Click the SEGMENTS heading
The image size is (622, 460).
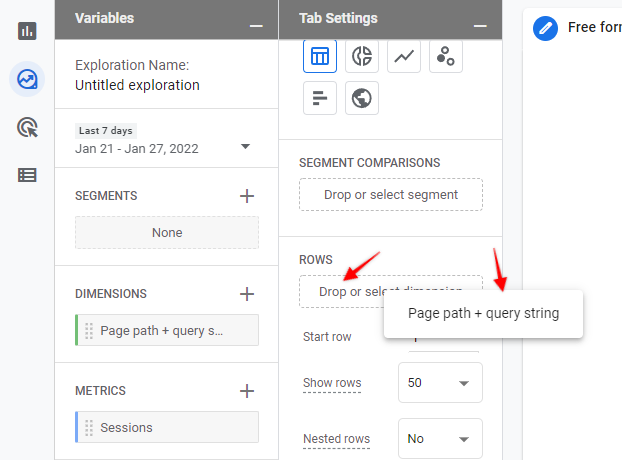coord(106,196)
